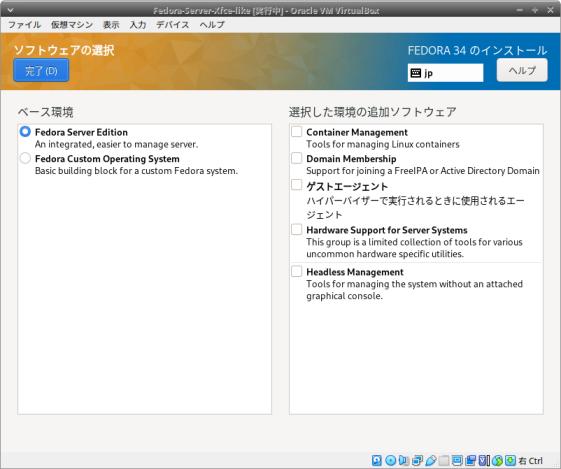Image resolution: width=561 pixels, height=469 pixels.
Task: Click the audio status icon
Action: (x=403, y=460)
